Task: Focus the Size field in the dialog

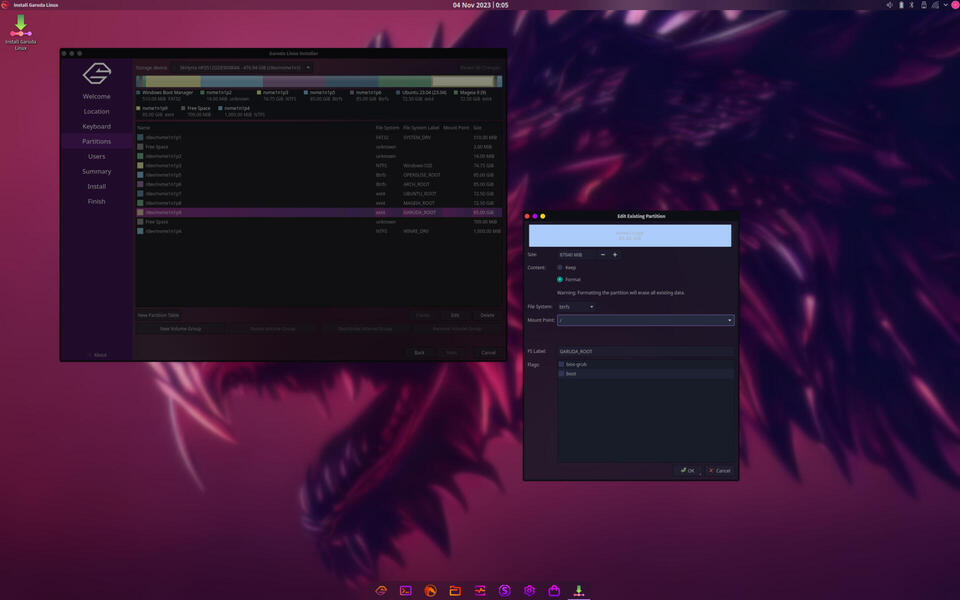Action: [x=577, y=255]
